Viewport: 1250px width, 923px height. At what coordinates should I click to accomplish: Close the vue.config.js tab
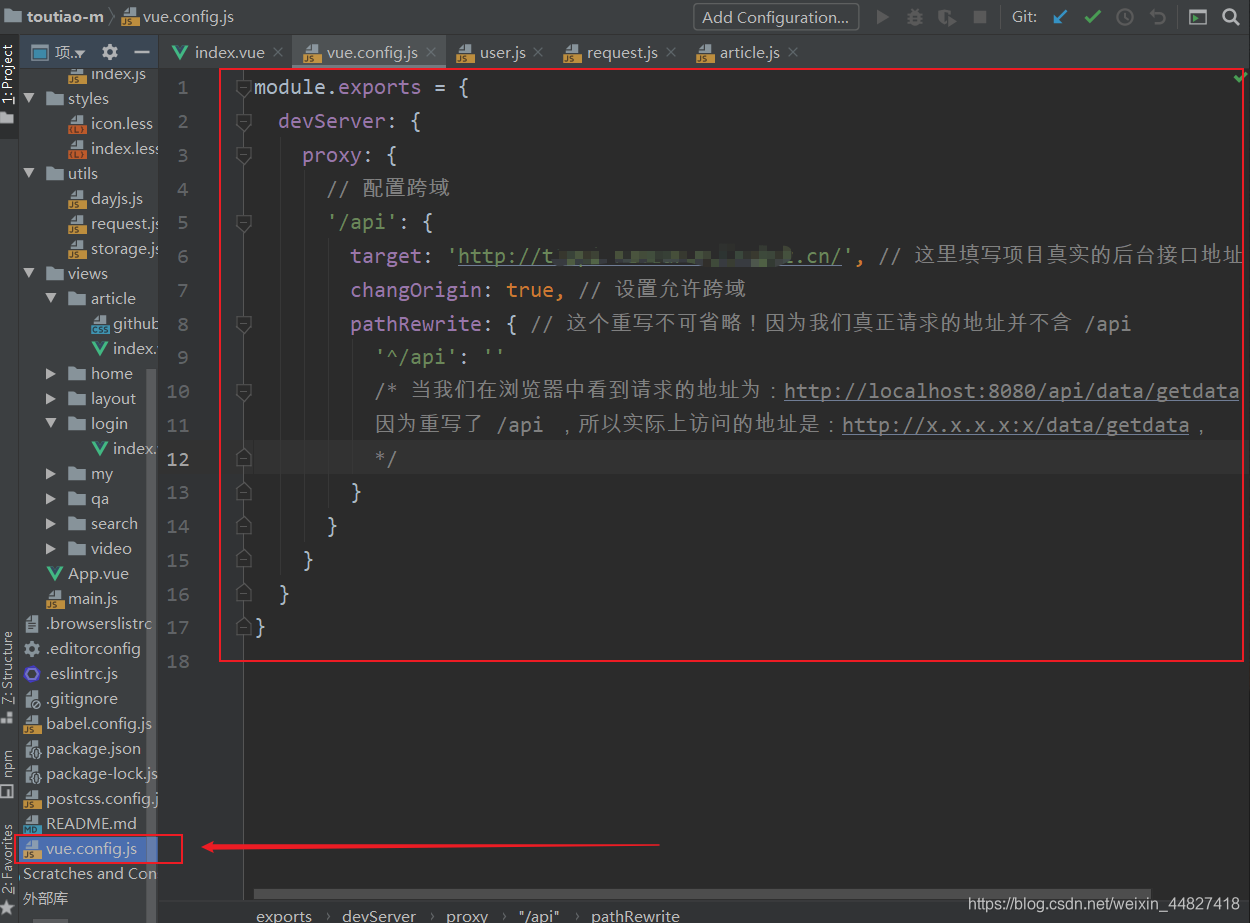pyautogui.click(x=431, y=52)
